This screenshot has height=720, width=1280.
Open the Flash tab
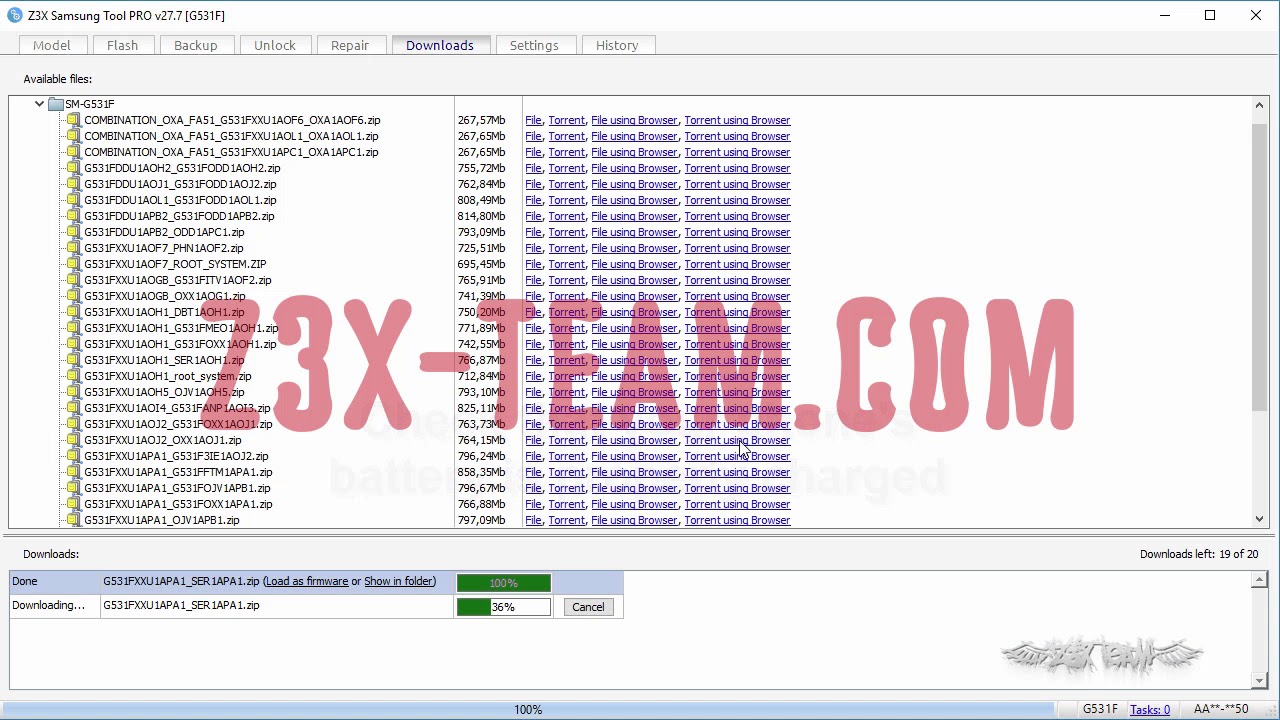click(122, 45)
